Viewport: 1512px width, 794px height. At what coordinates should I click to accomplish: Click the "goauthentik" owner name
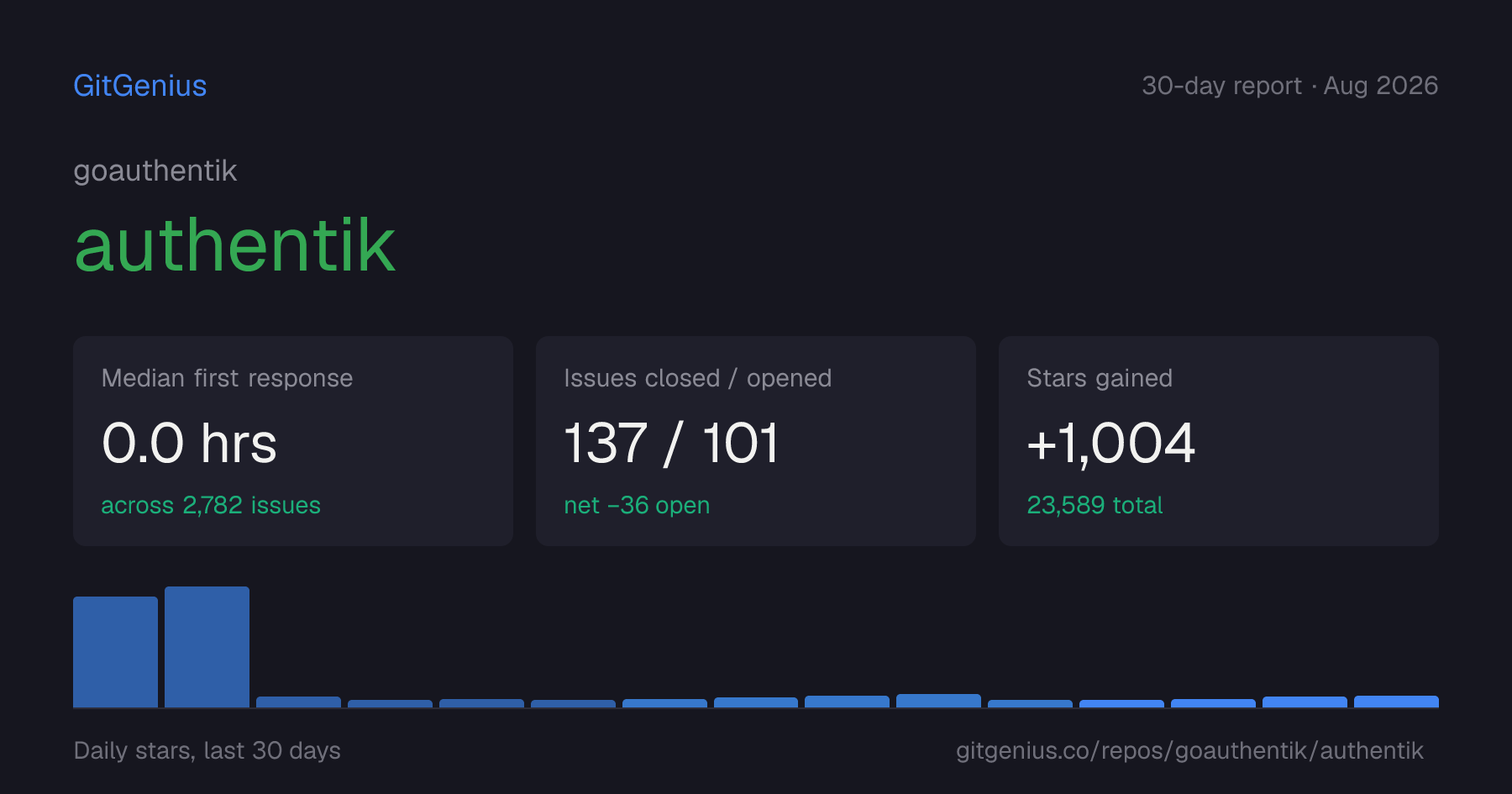(155, 171)
